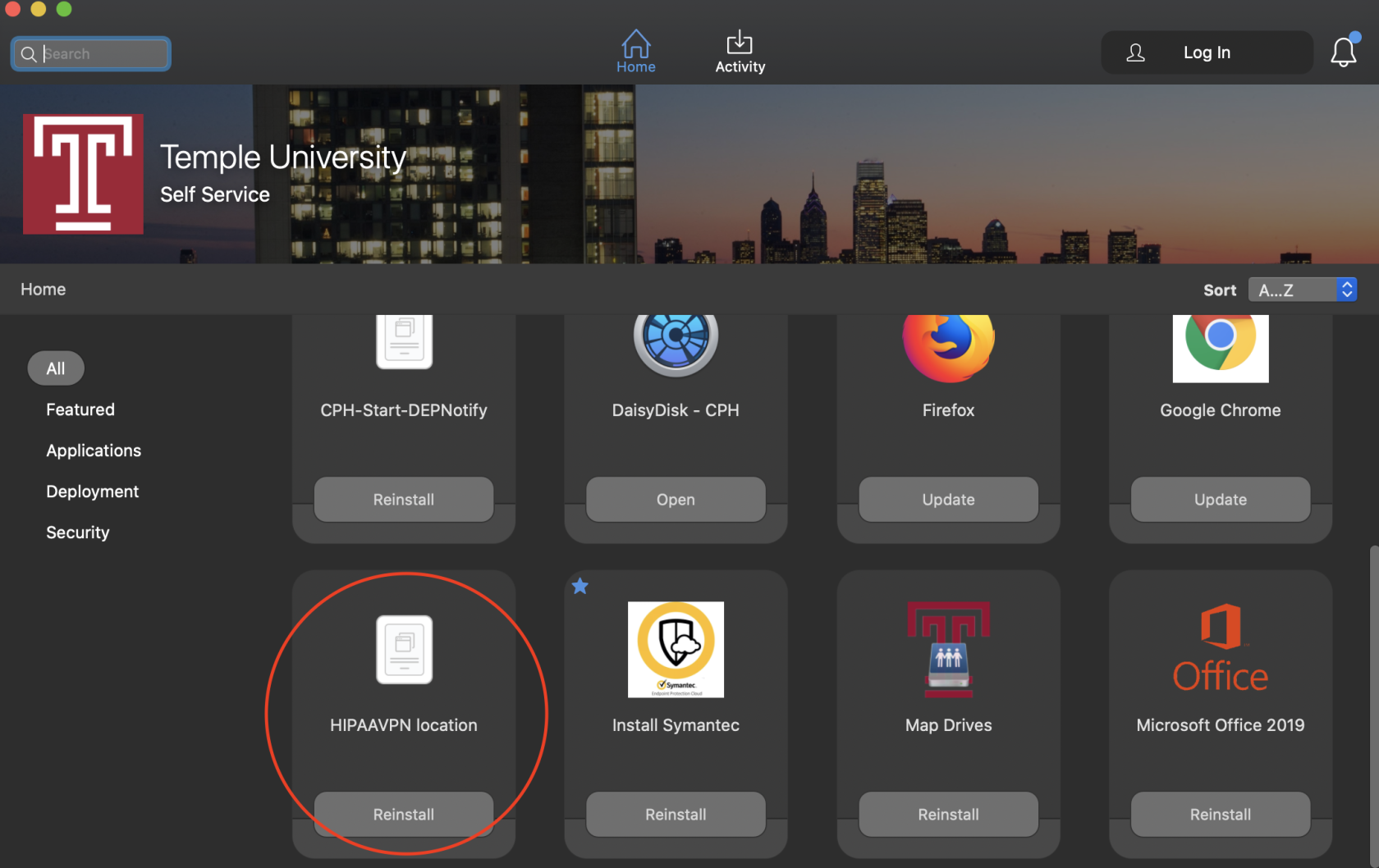Select the Map Drives icon

[948, 650]
